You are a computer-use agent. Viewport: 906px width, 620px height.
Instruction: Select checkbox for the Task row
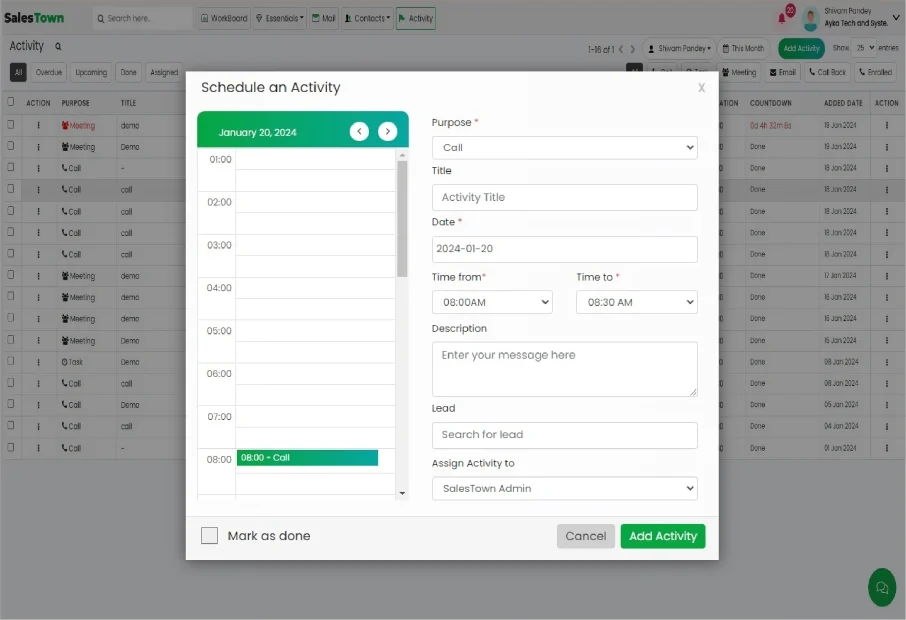[x=10, y=361]
